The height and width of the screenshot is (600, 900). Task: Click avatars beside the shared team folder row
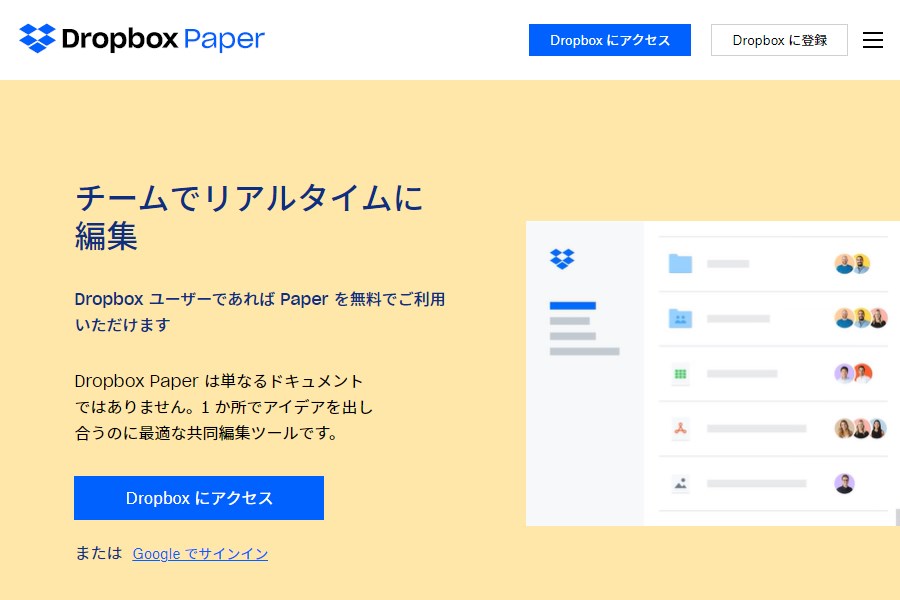(860, 318)
